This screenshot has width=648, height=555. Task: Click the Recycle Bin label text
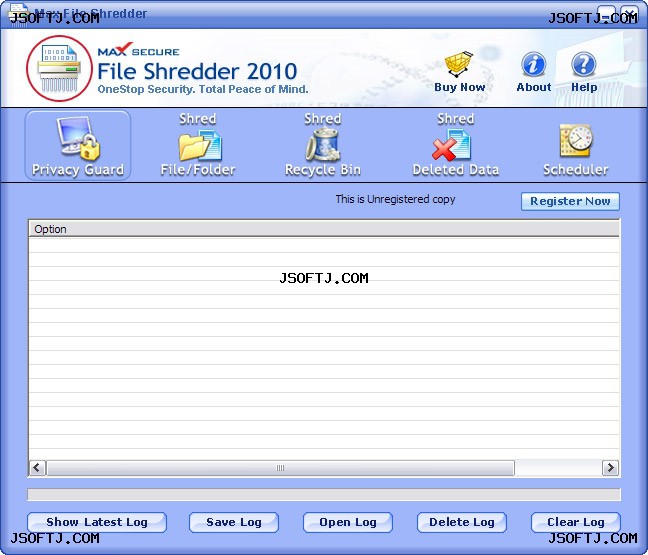(323, 170)
